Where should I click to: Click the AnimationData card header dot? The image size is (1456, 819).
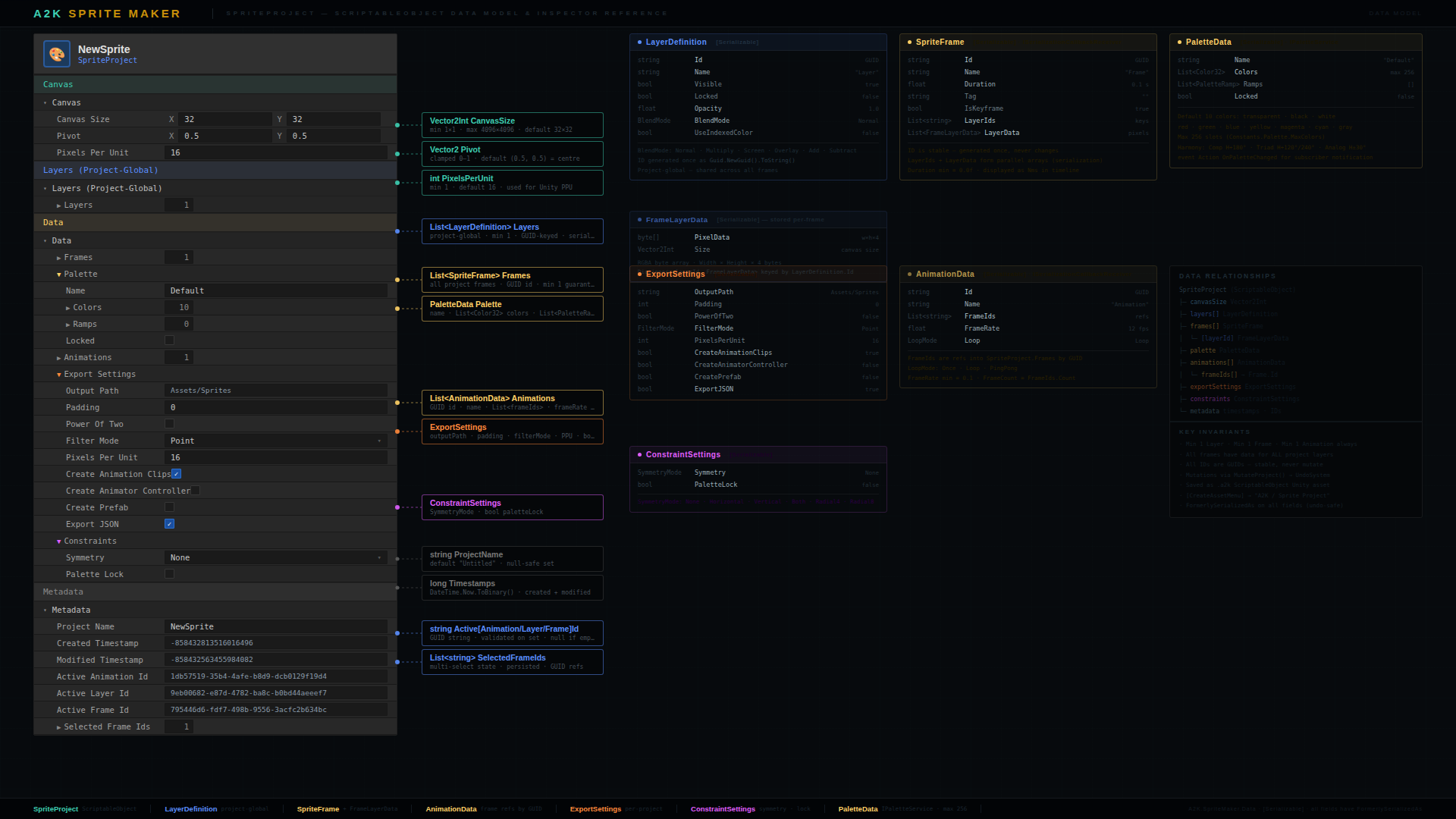coord(909,275)
